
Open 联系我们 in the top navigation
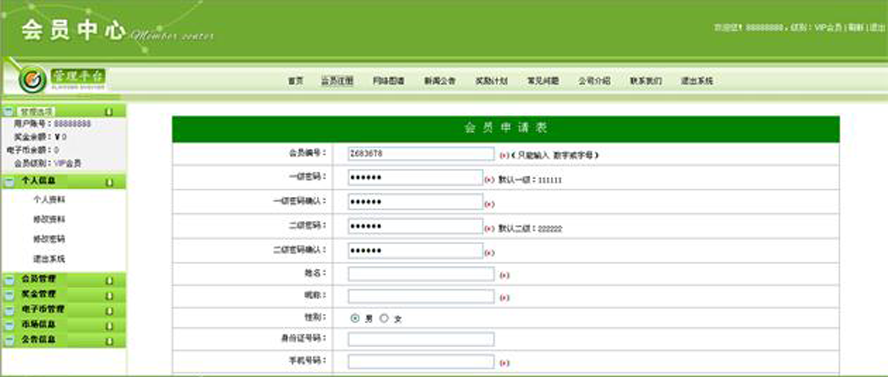click(x=646, y=81)
